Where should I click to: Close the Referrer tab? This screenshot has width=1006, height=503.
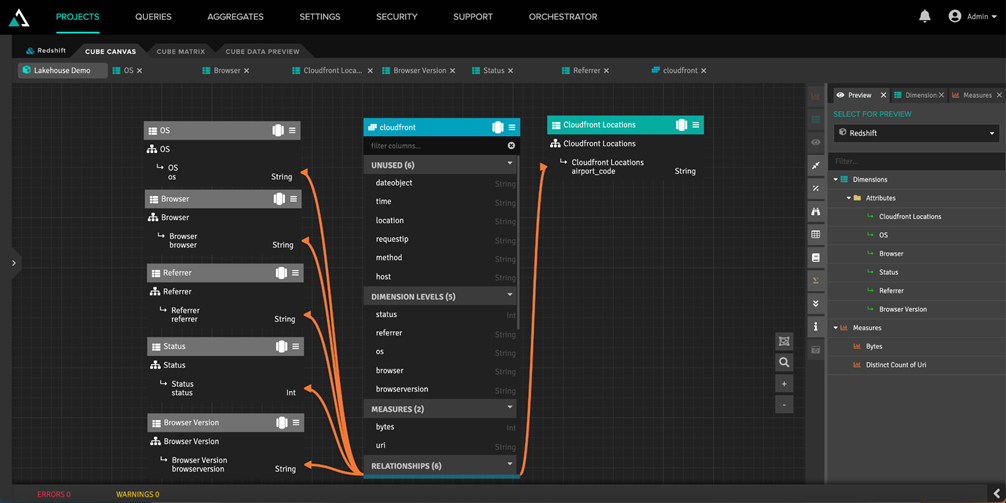(606, 71)
